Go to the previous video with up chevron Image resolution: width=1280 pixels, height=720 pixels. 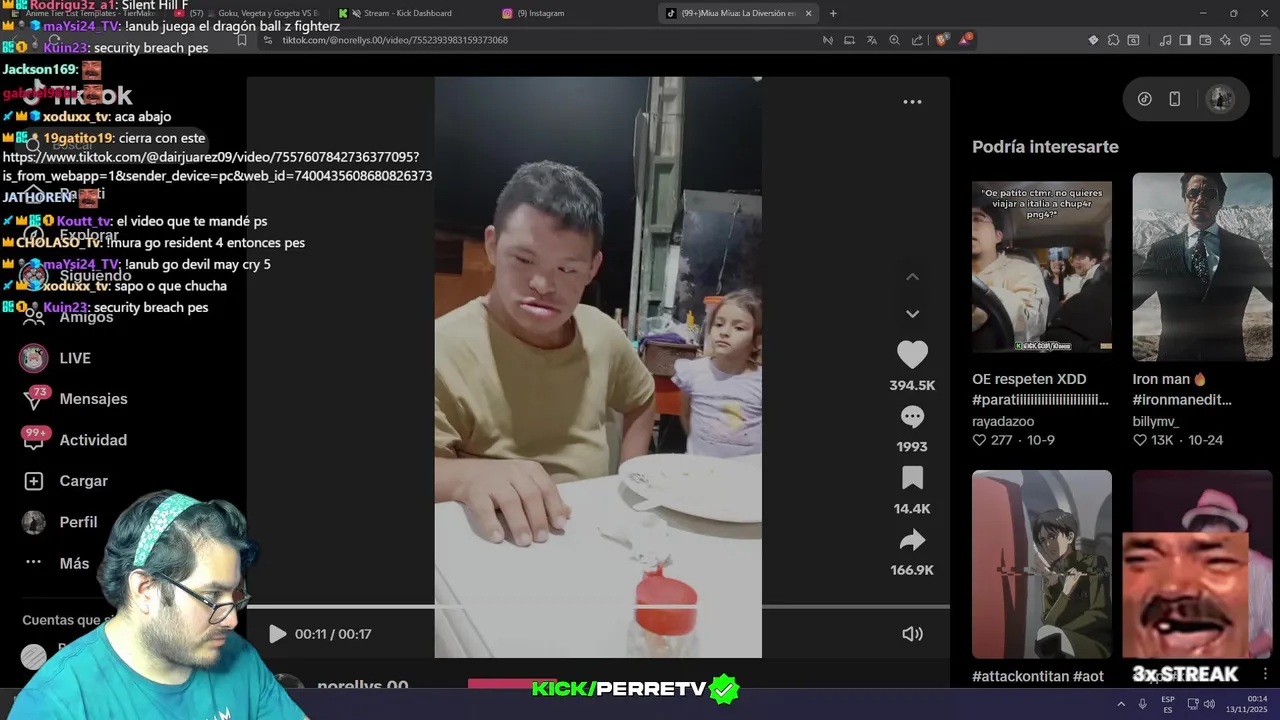912,277
